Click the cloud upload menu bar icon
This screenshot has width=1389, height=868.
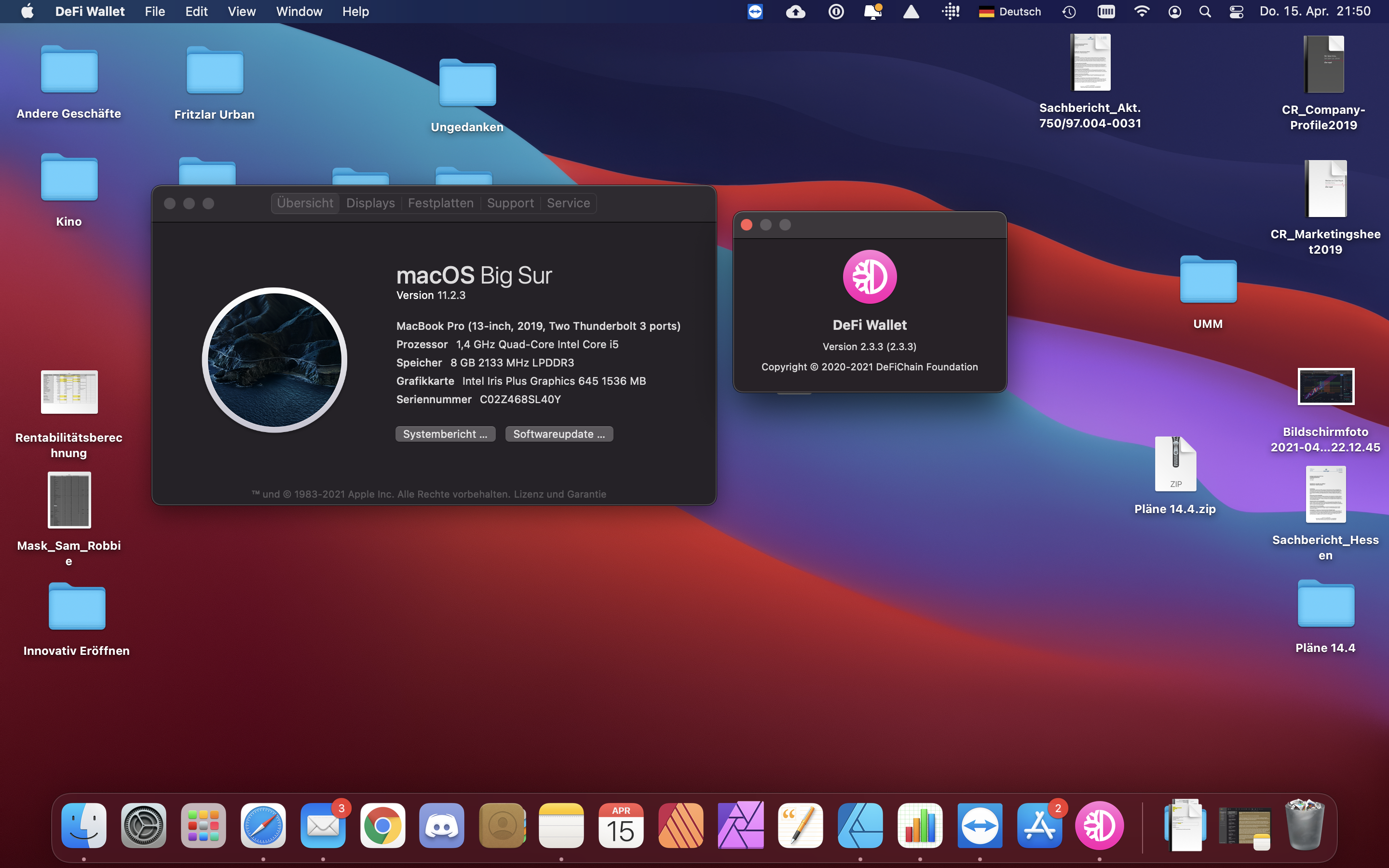tap(795, 12)
